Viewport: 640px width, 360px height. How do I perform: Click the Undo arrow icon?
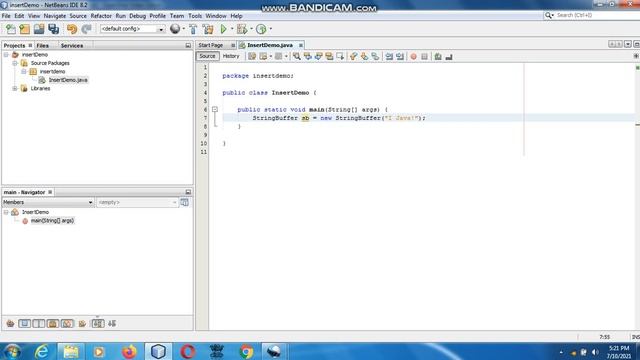(x=72, y=29)
